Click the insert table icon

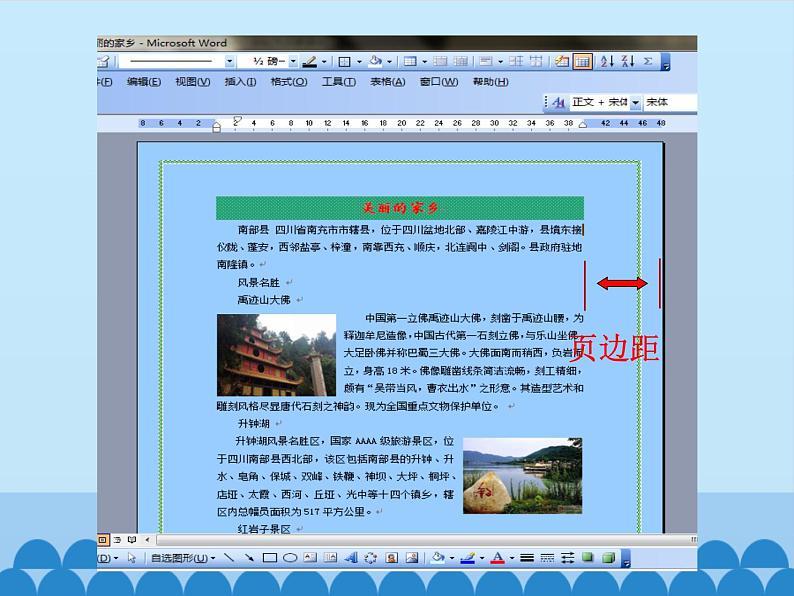[410, 62]
